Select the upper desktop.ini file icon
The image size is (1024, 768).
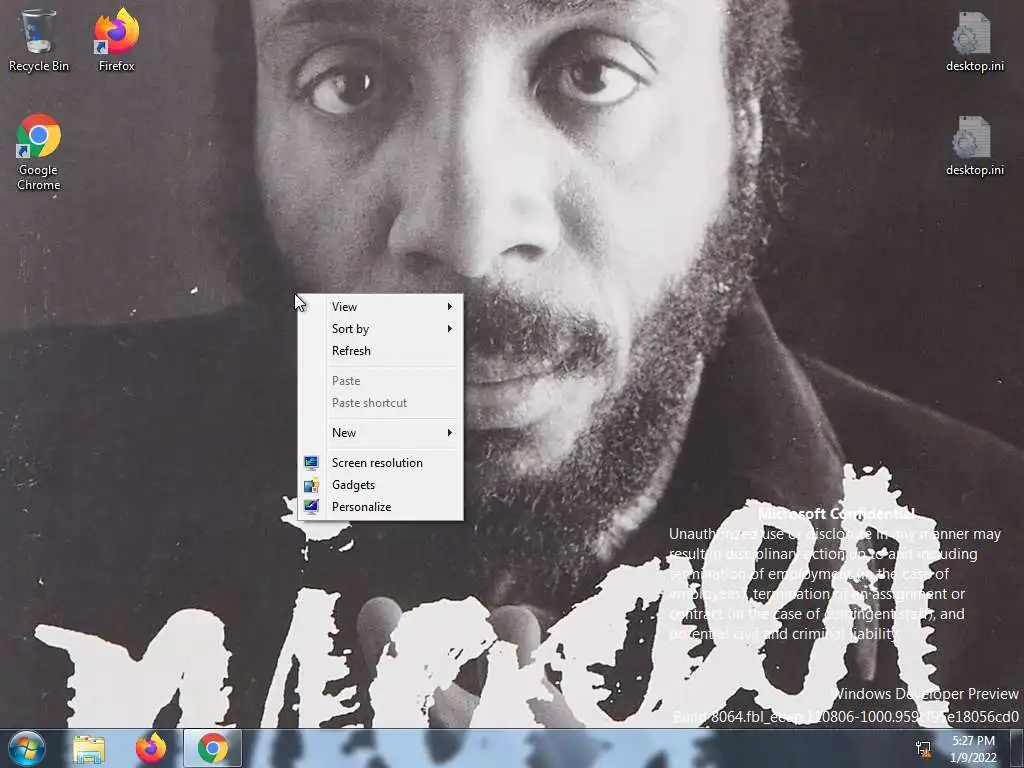click(x=974, y=42)
